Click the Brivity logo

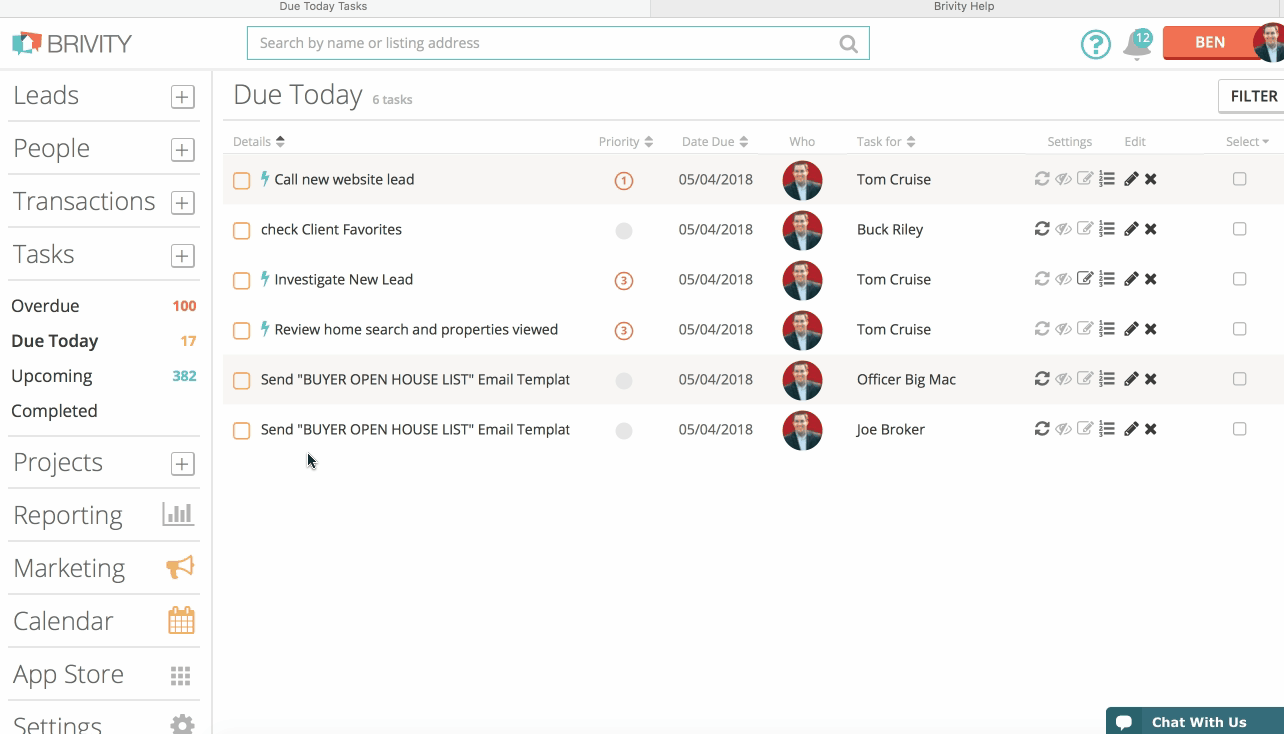(x=72, y=43)
